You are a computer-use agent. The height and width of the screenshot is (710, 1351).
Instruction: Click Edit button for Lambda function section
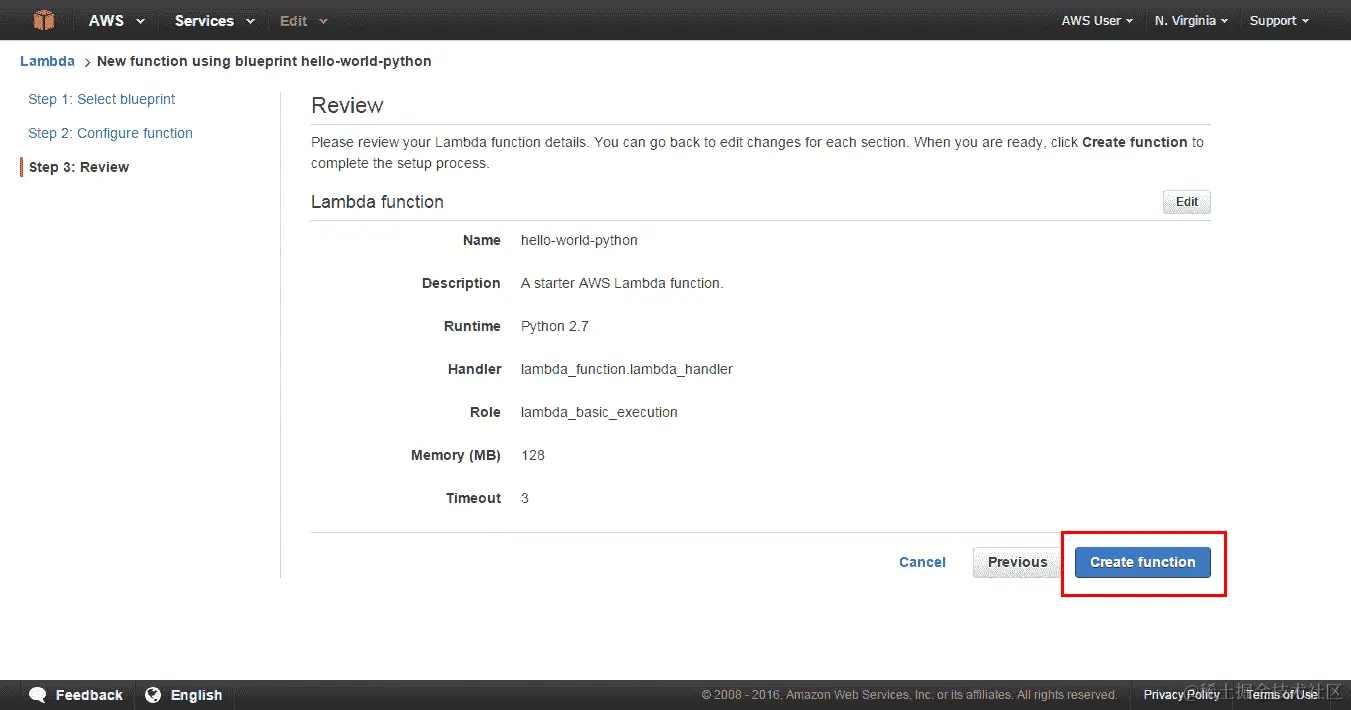click(x=1187, y=202)
